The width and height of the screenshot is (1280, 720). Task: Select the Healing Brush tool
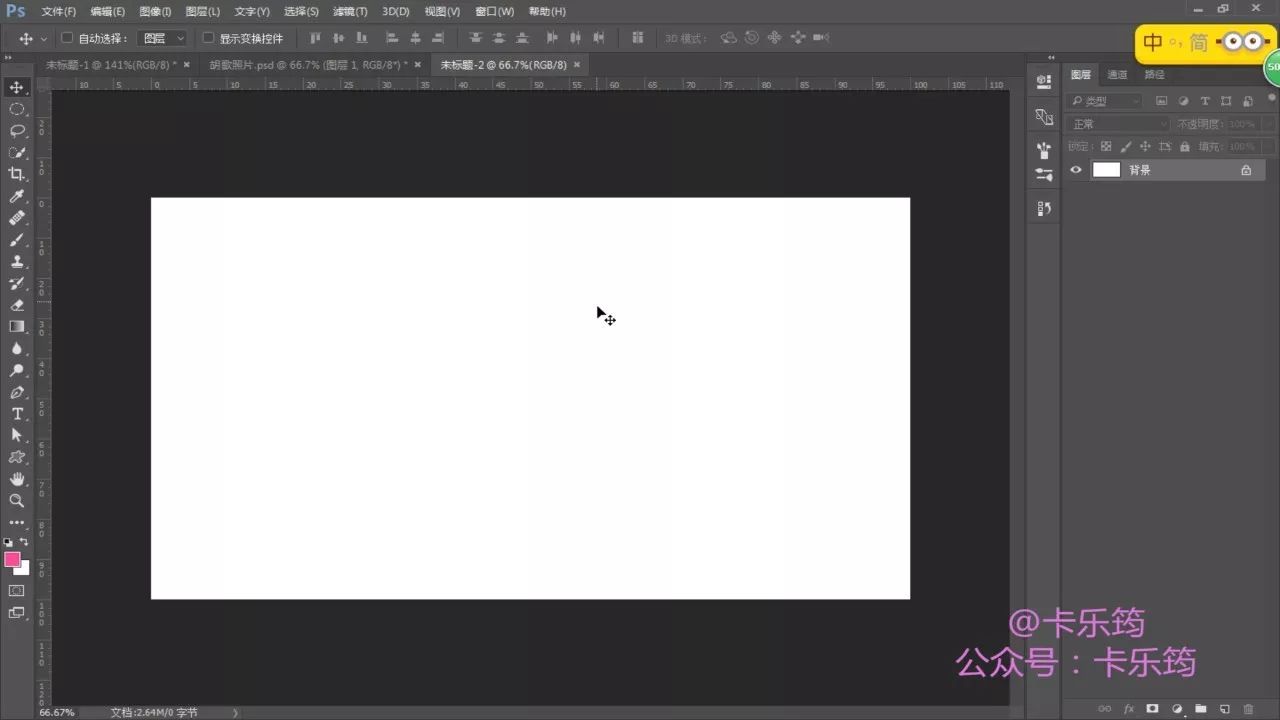[17, 218]
